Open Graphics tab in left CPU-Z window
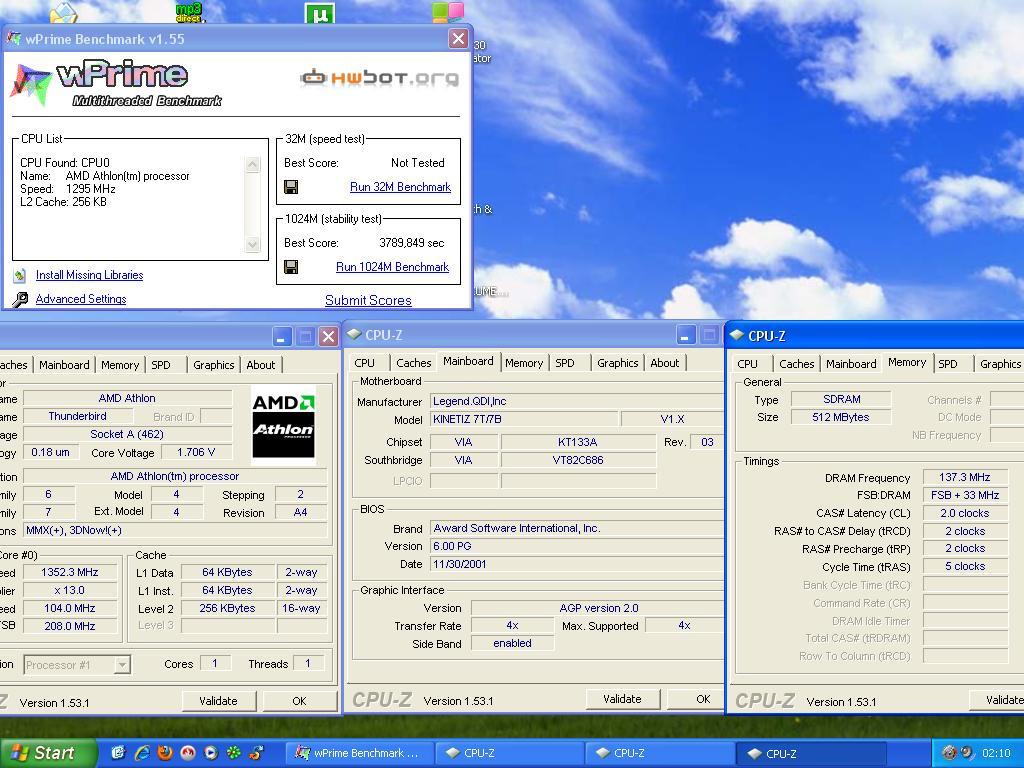 click(214, 365)
